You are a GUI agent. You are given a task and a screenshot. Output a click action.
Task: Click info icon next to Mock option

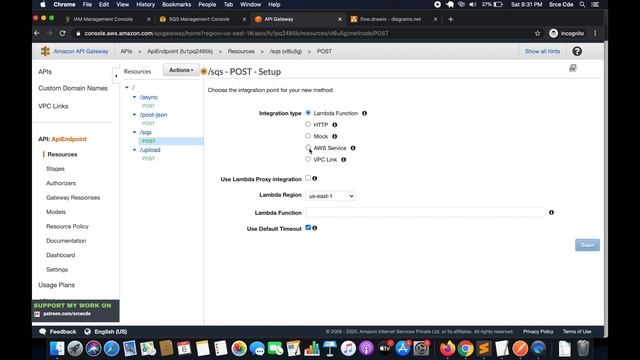[x=335, y=136]
